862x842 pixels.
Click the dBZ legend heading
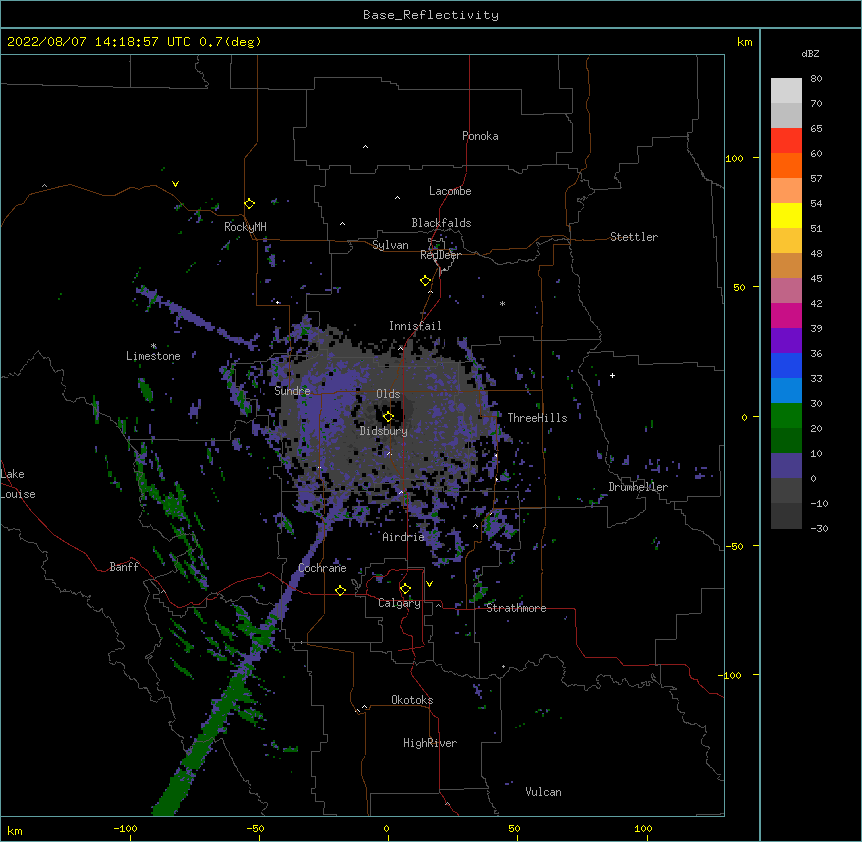point(810,53)
